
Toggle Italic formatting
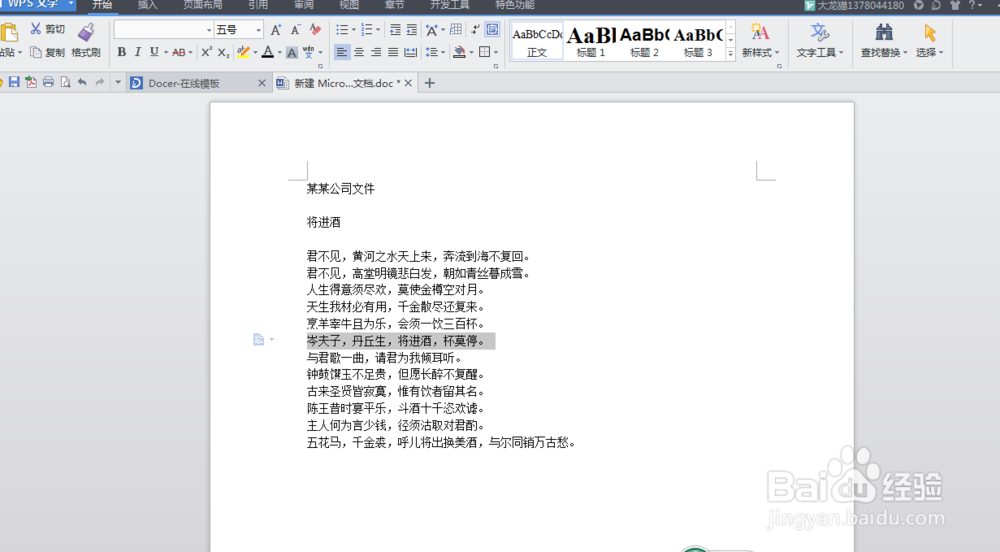137,52
